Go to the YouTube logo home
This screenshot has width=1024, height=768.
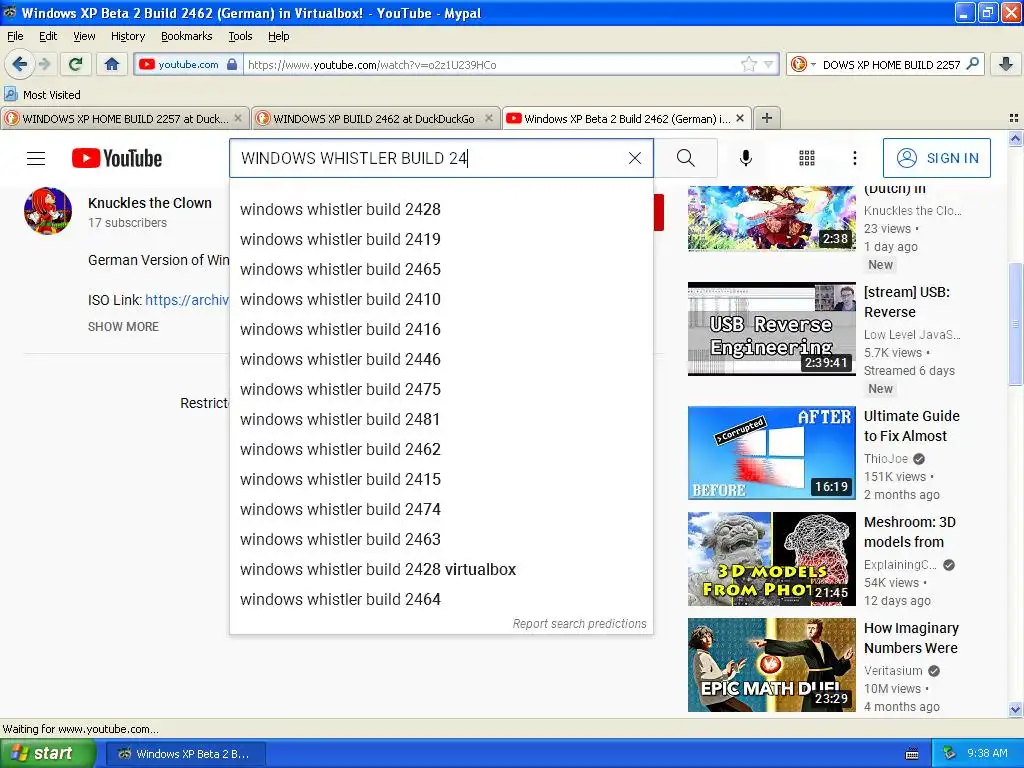117,158
